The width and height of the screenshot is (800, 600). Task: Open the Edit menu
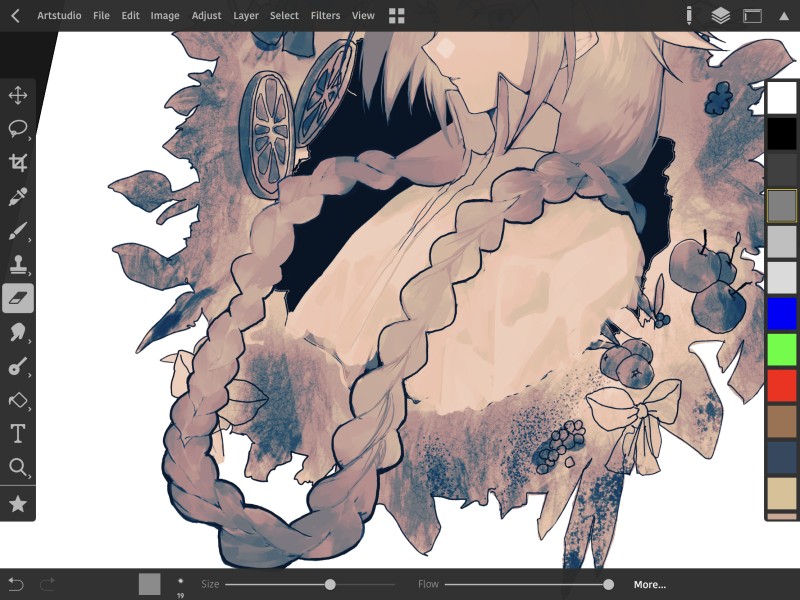(x=130, y=16)
